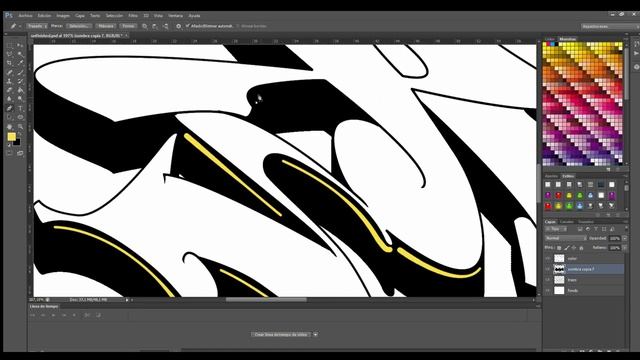
Task: Toggle visibility of sombra copia 7 layer
Action: click(x=547, y=269)
